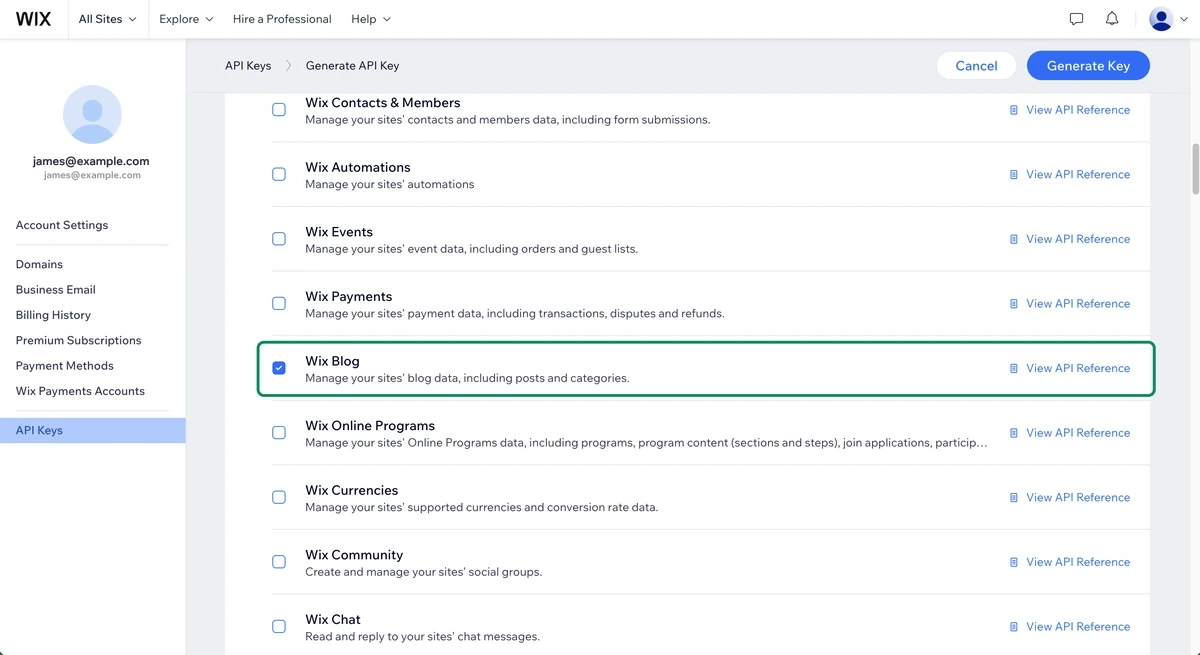Uncheck the Wix Blog checkbox
This screenshot has height=655, width=1200.
pos(279,368)
